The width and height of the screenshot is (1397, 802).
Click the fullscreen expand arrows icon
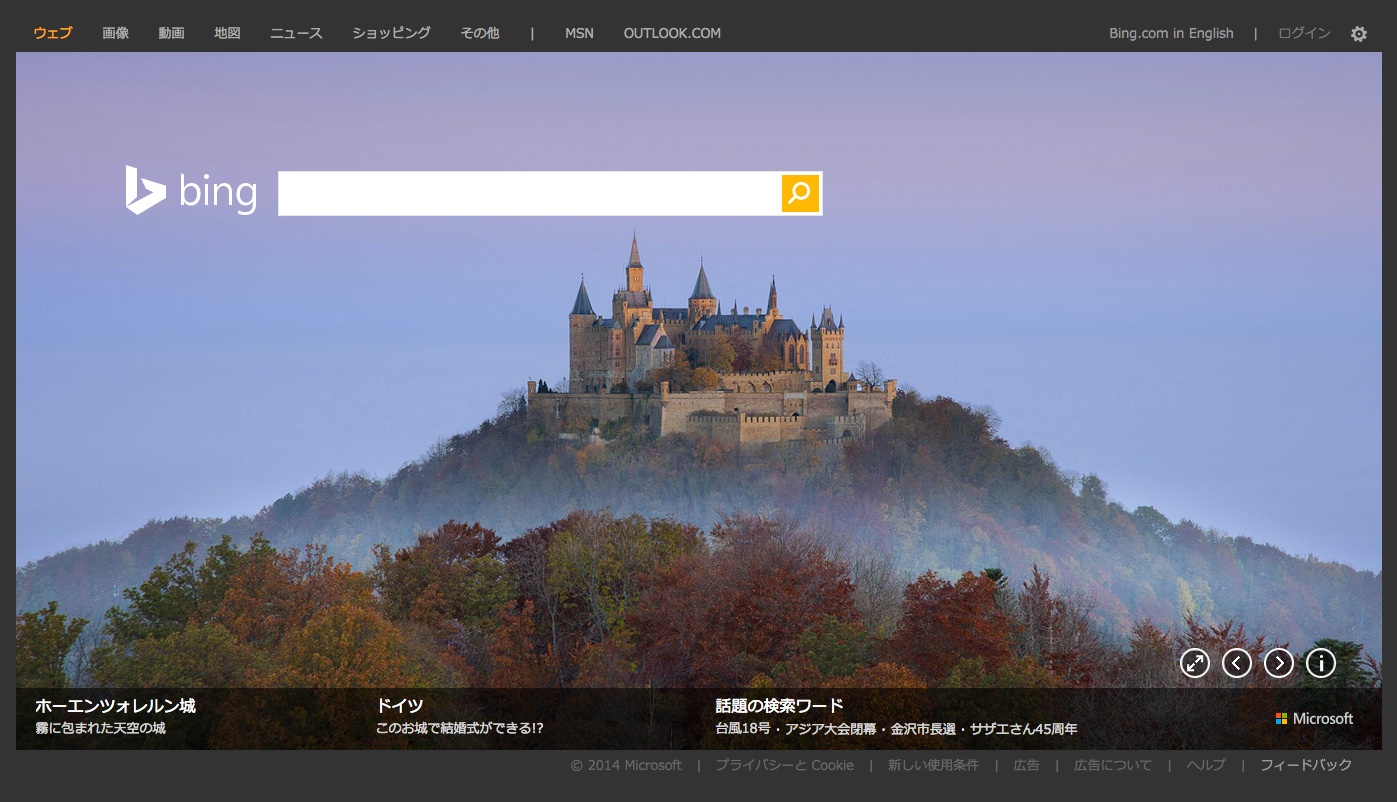[x=1195, y=663]
